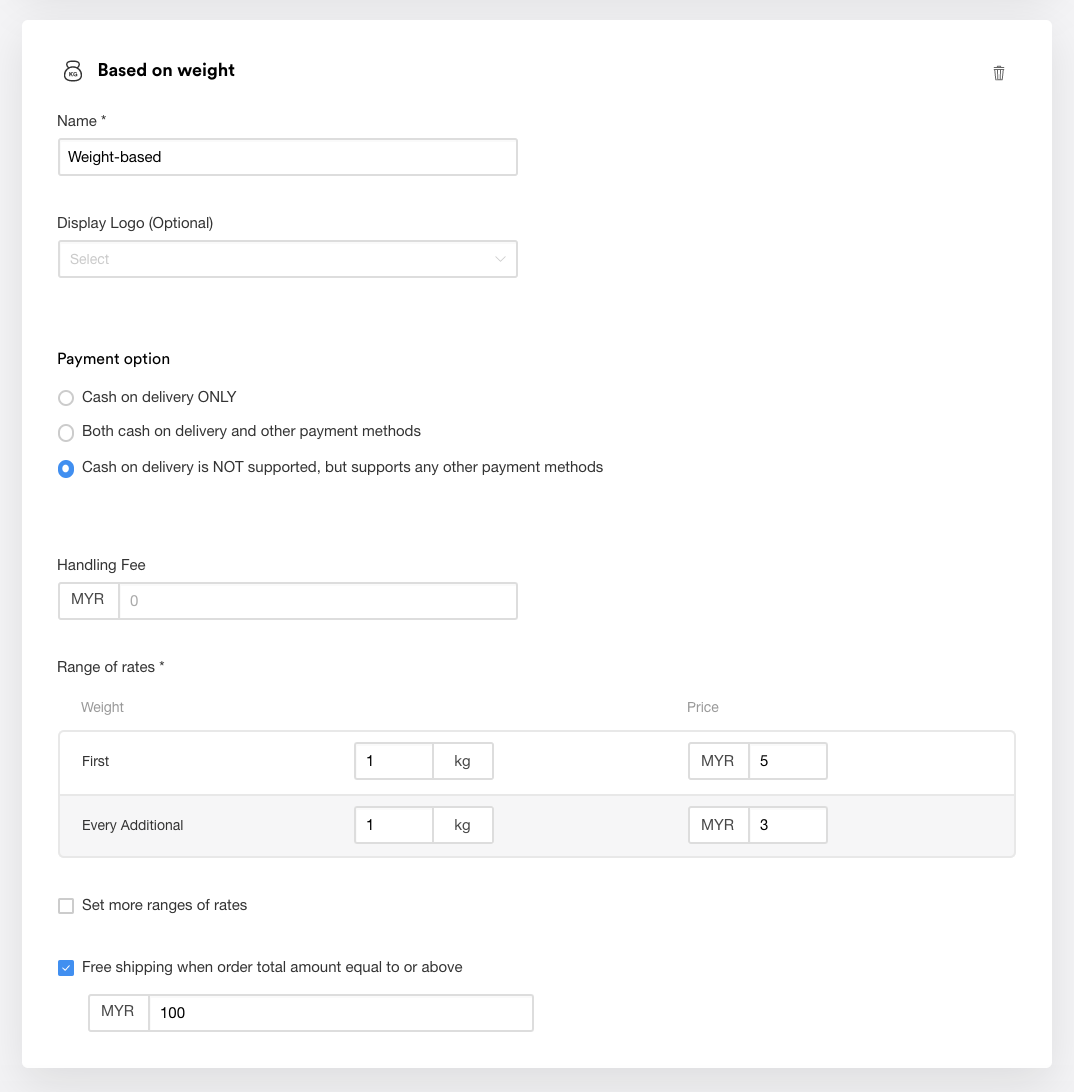
Task: Select Cash on delivery NOT supported option
Action: (65, 469)
